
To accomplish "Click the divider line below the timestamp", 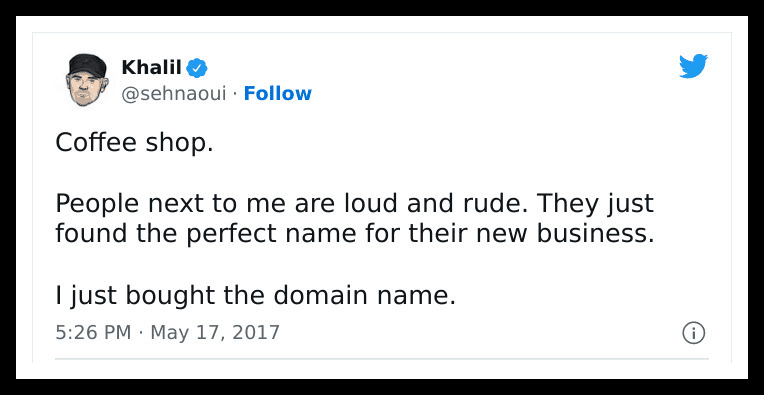I will (382, 359).
